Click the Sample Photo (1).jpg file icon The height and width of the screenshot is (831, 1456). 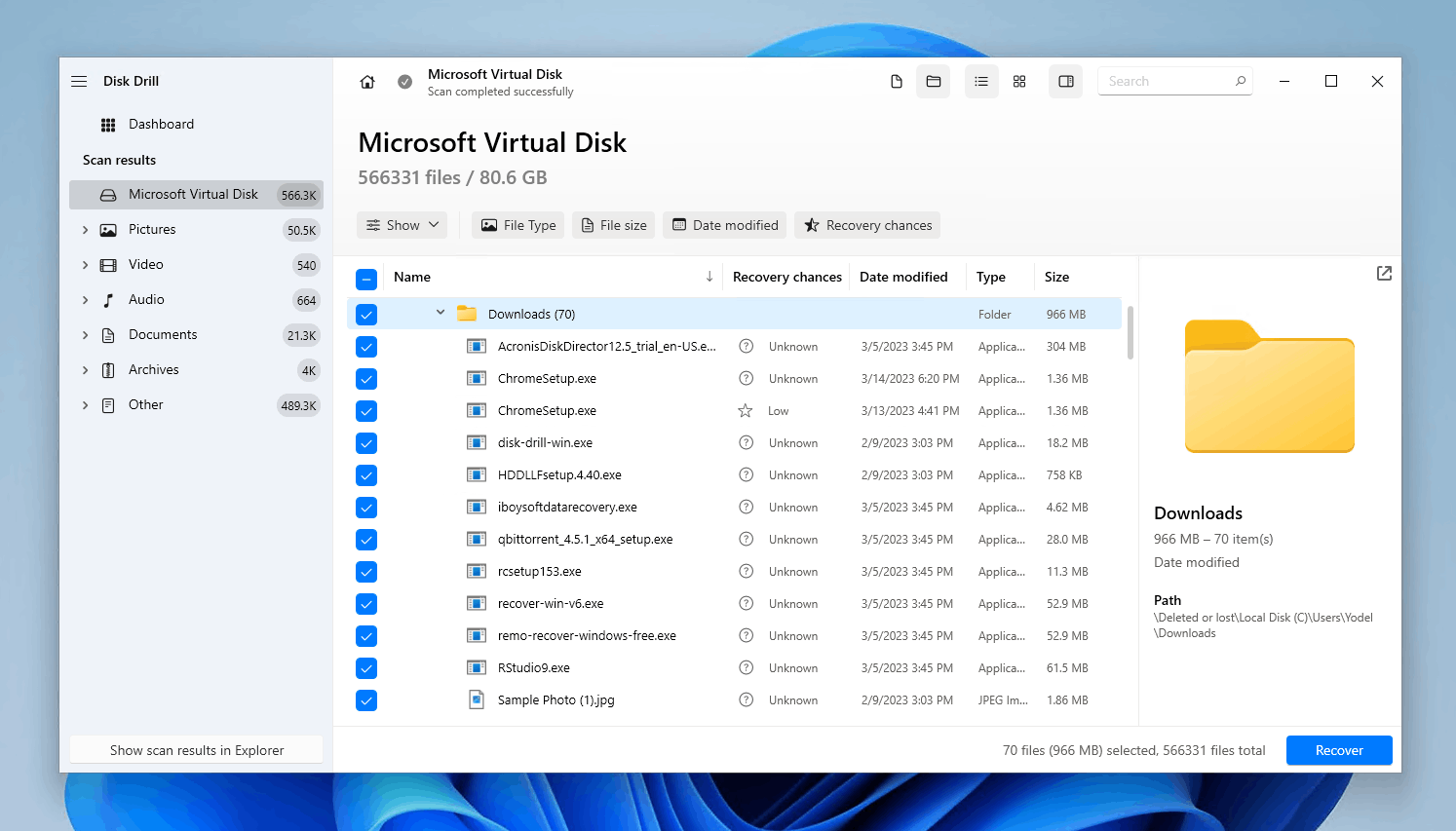[x=477, y=699]
